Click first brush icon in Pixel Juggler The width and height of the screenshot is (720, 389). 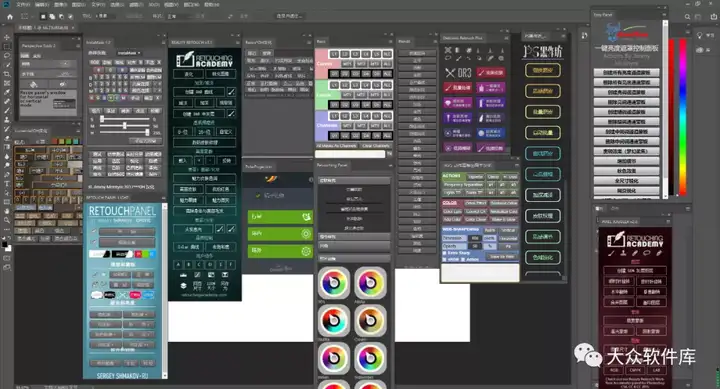pyautogui.click(x=612, y=253)
